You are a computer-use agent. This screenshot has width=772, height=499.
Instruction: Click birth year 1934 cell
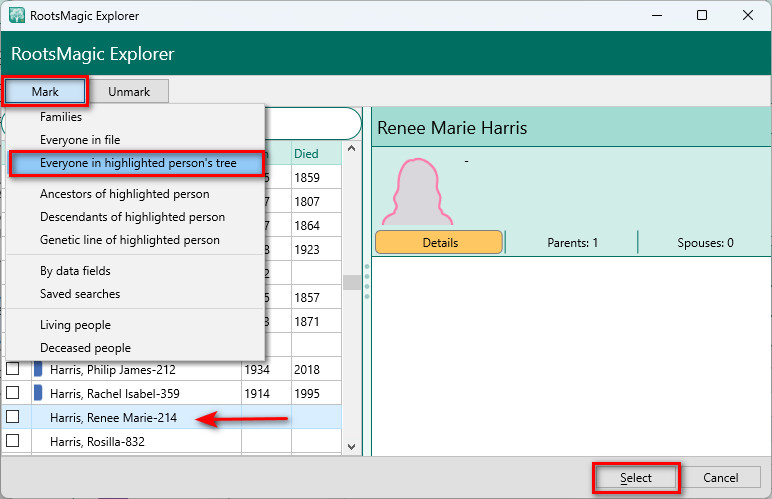pyautogui.click(x=266, y=369)
